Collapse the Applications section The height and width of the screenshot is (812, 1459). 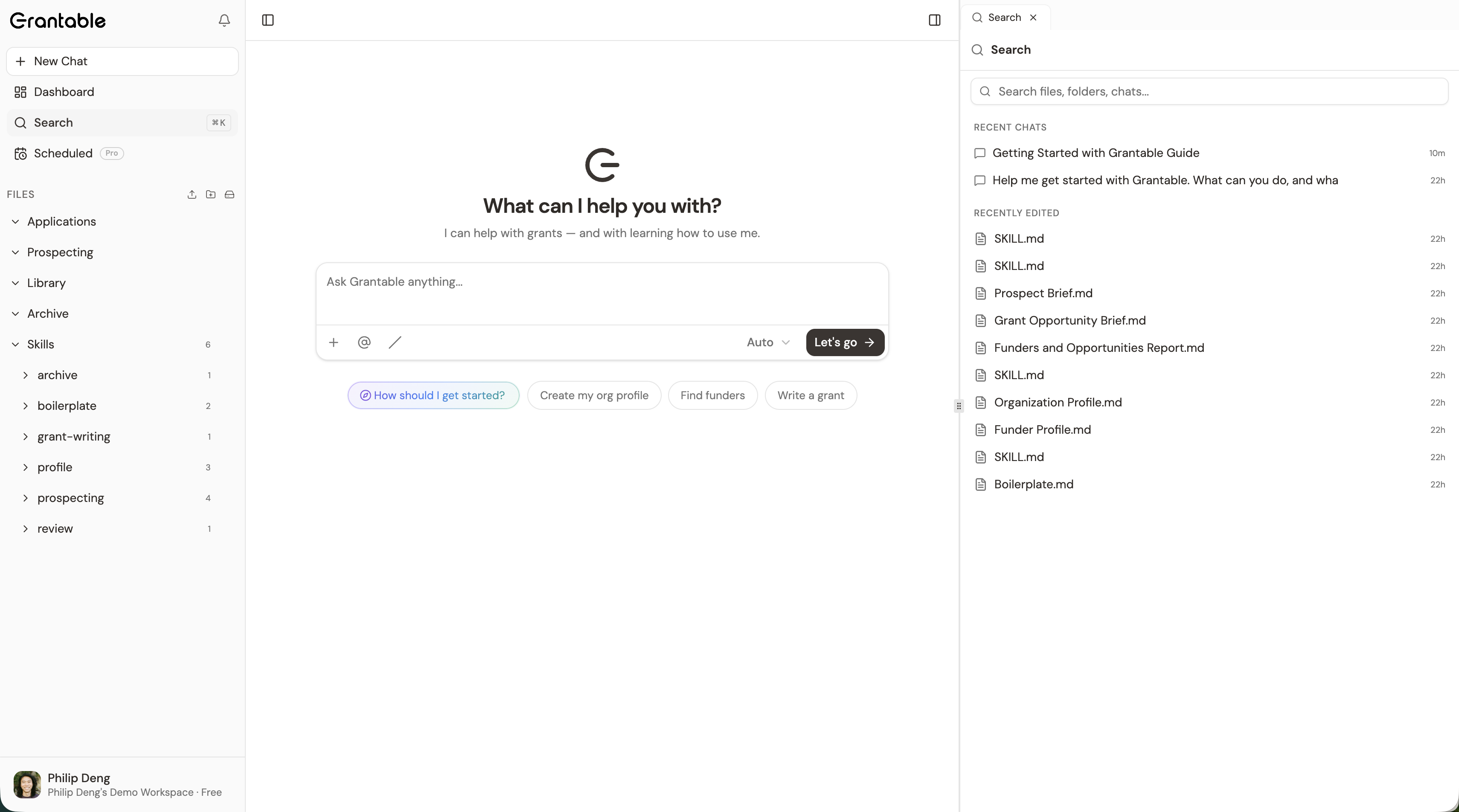15,221
